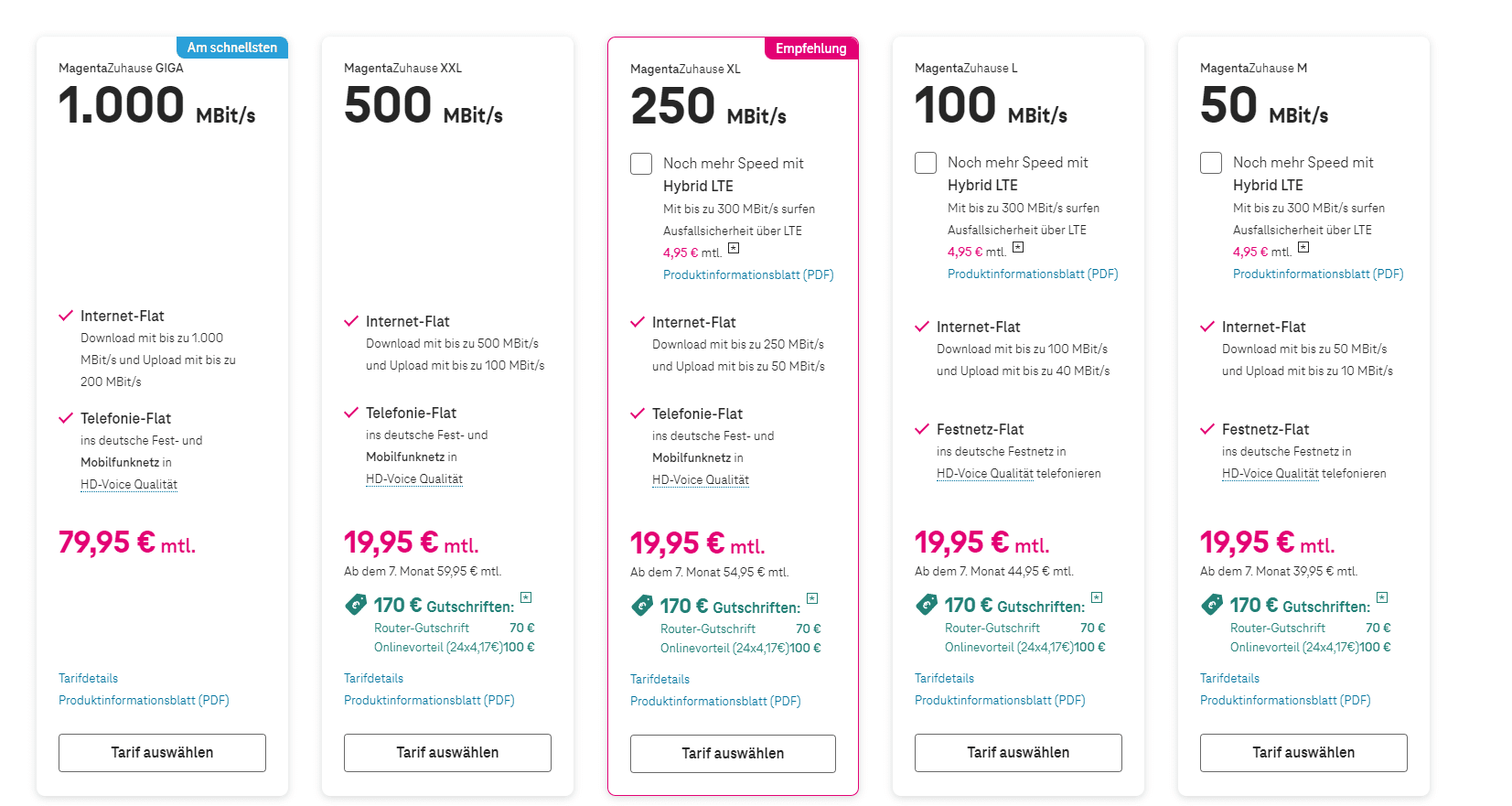Expand info icon beside M Hybrid 4,95 € price
The height and width of the screenshot is (806, 1512).
tap(1303, 247)
